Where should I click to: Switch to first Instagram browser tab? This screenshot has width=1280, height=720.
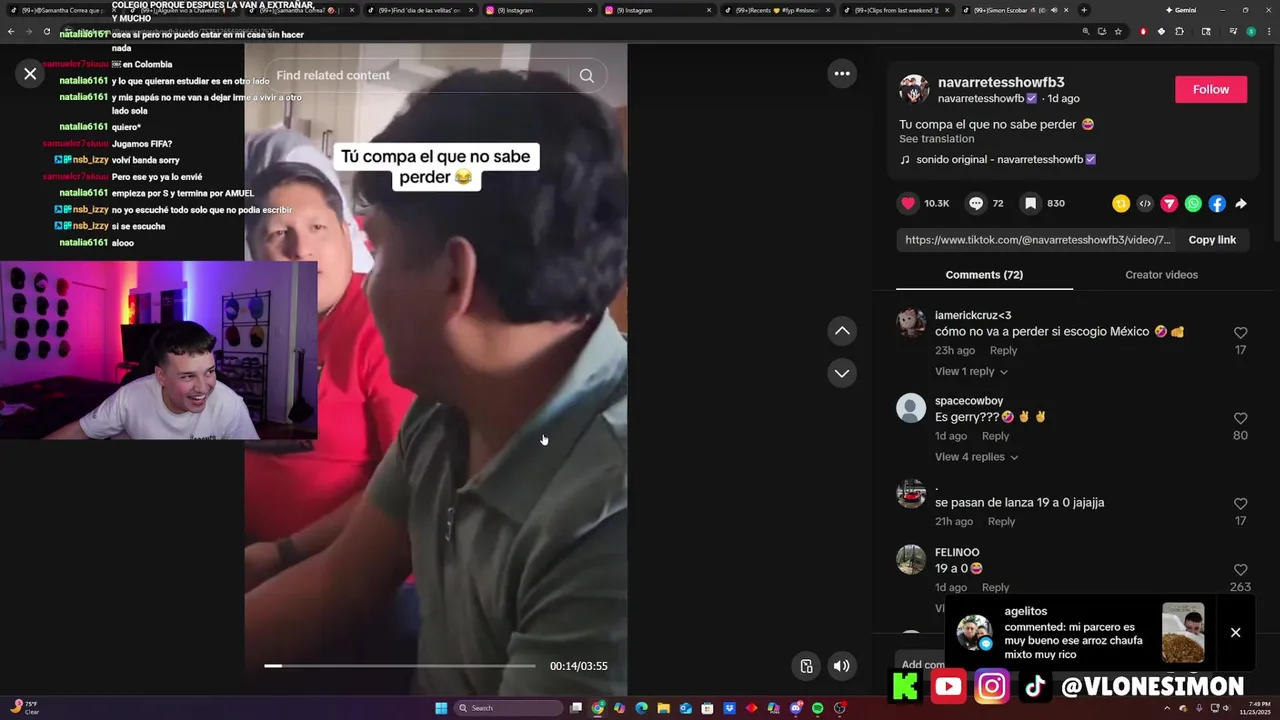pos(540,10)
